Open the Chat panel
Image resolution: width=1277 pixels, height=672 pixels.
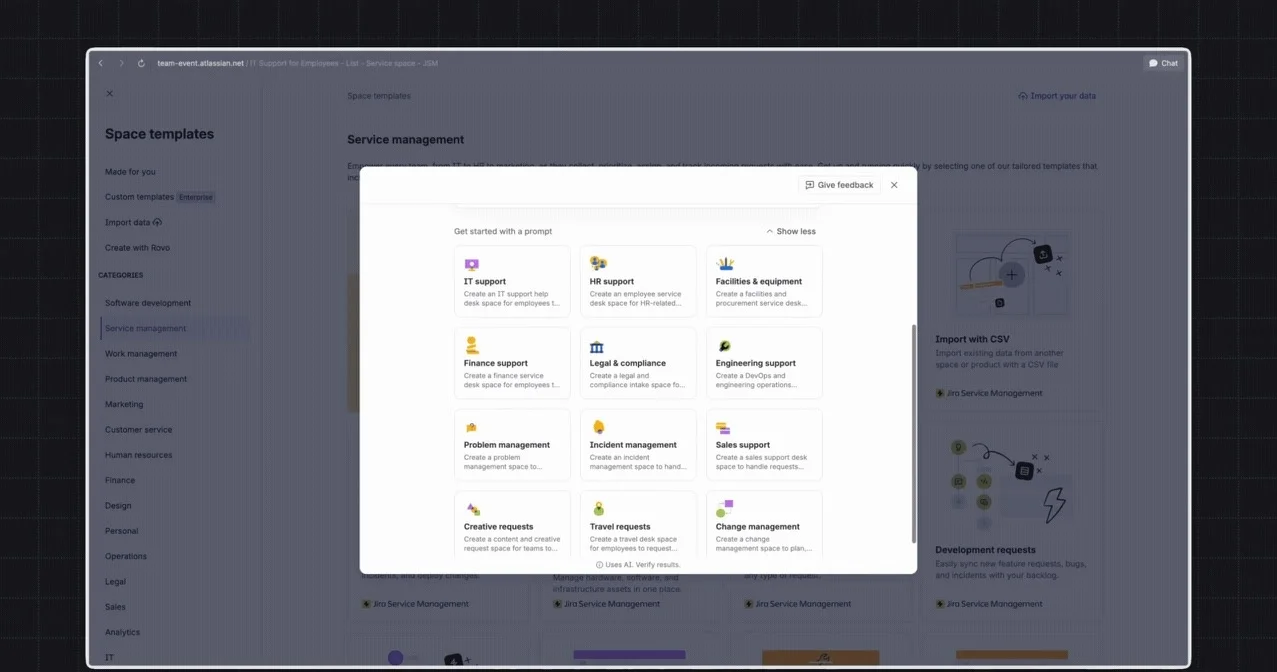(1163, 63)
